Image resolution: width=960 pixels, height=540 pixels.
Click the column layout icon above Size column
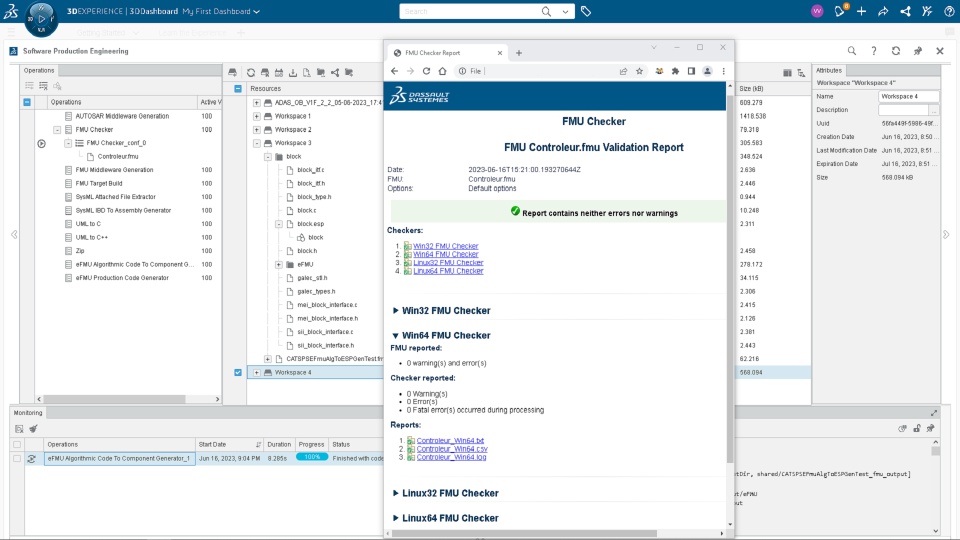787,73
